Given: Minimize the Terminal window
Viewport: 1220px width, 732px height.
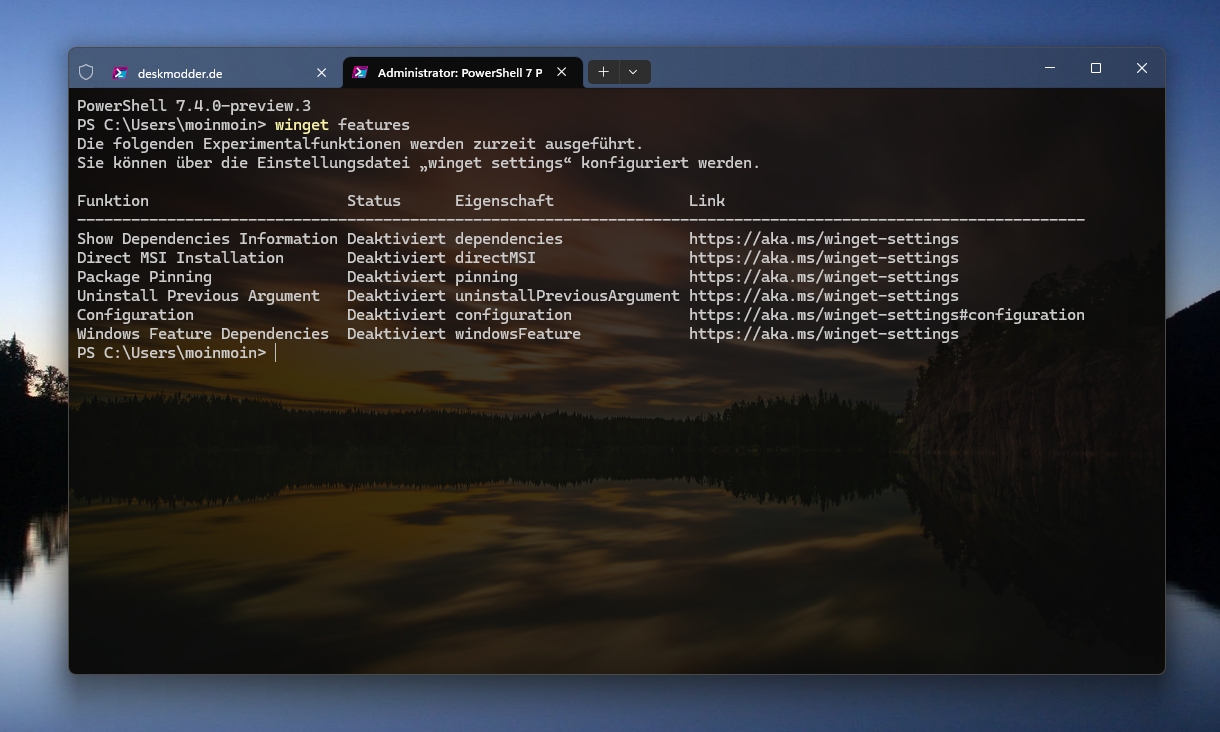Looking at the screenshot, I should click(1050, 68).
